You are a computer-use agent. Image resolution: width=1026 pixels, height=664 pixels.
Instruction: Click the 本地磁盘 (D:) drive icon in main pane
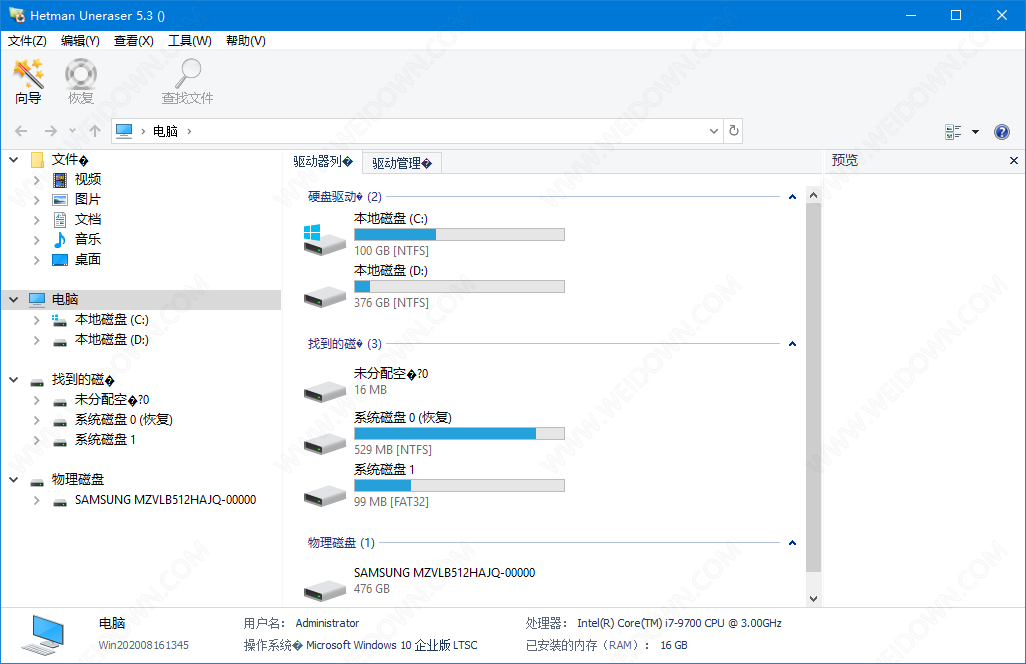coord(325,296)
